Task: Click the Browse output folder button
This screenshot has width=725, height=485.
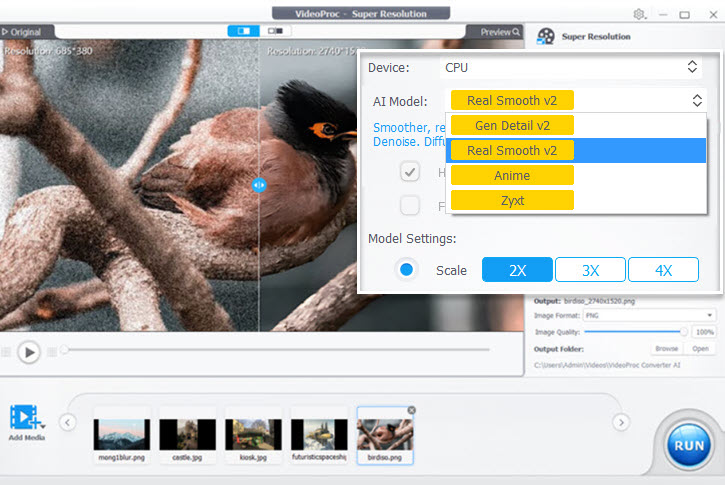Action: click(x=666, y=349)
